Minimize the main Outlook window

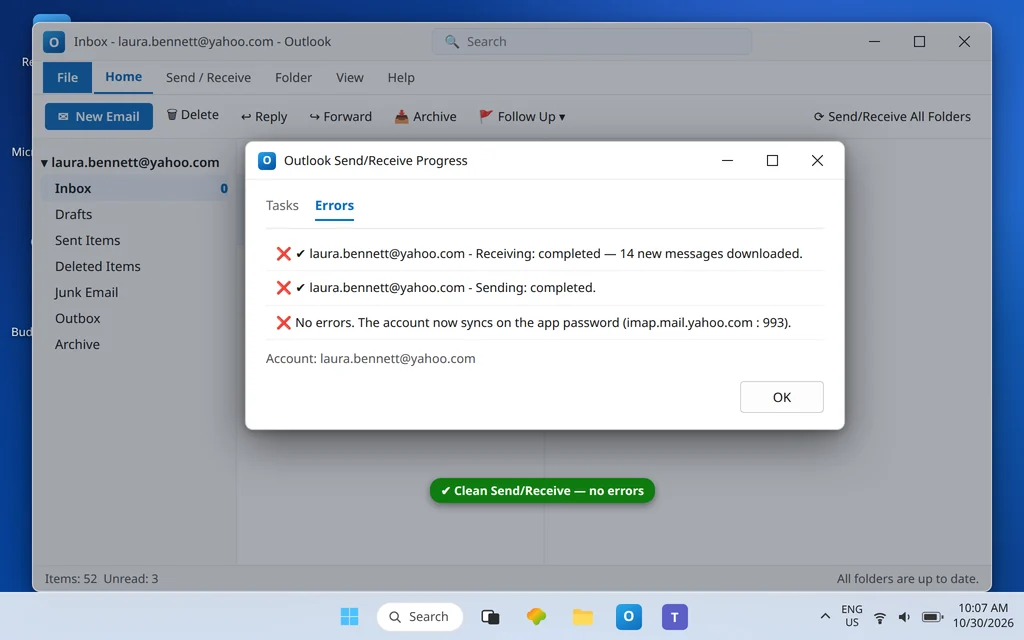pos(874,42)
